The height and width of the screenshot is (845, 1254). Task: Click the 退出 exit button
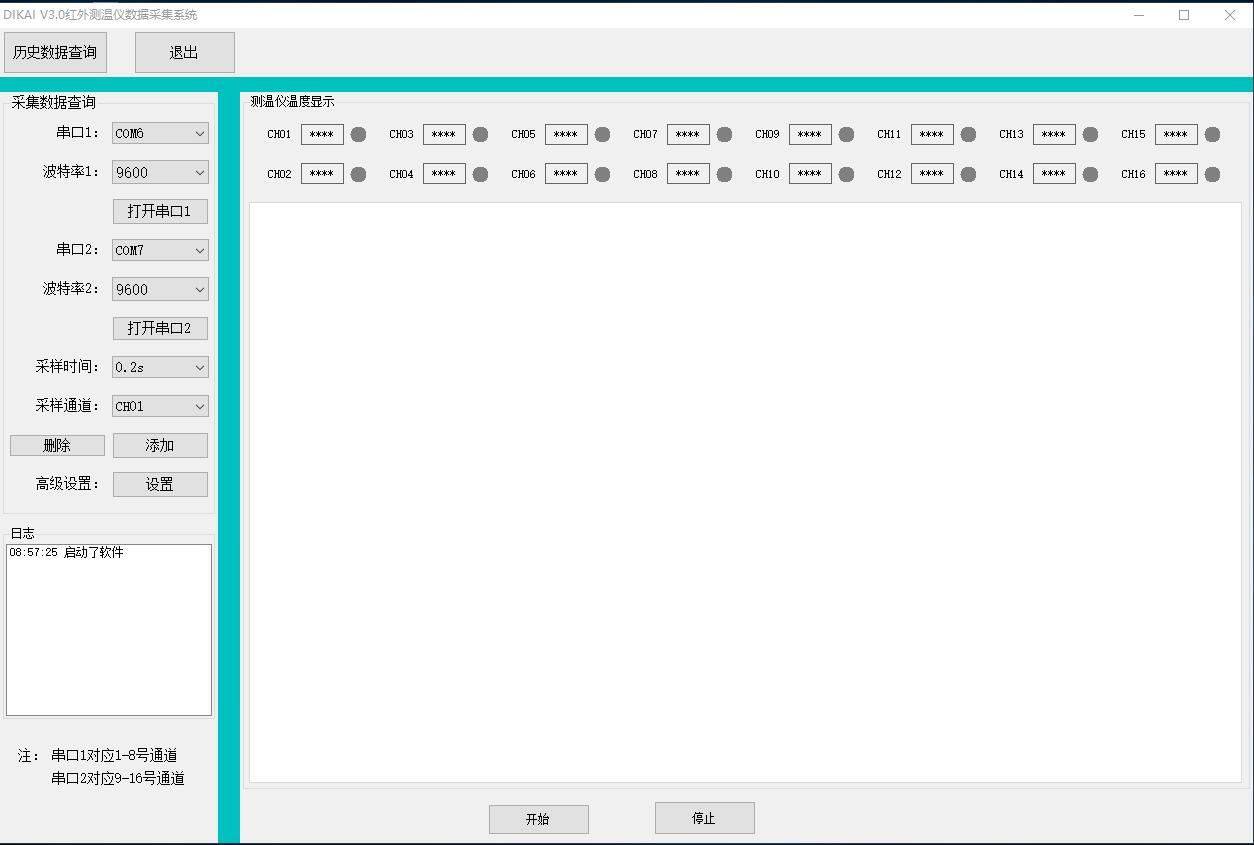pos(184,52)
